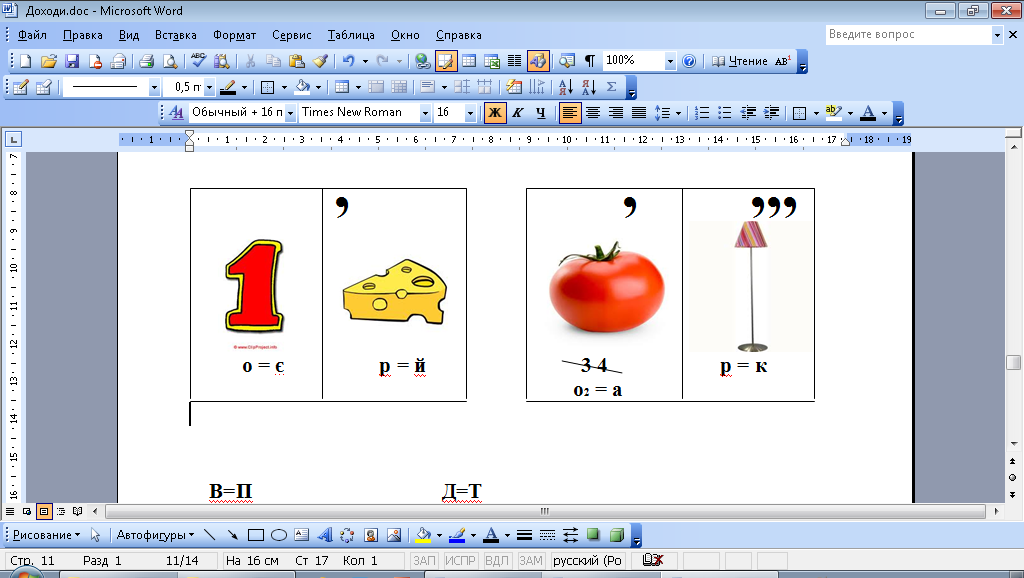Paste from clipboard icon
Image resolution: width=1024 pixels, height=578 pixels.
tap(296, 61)
